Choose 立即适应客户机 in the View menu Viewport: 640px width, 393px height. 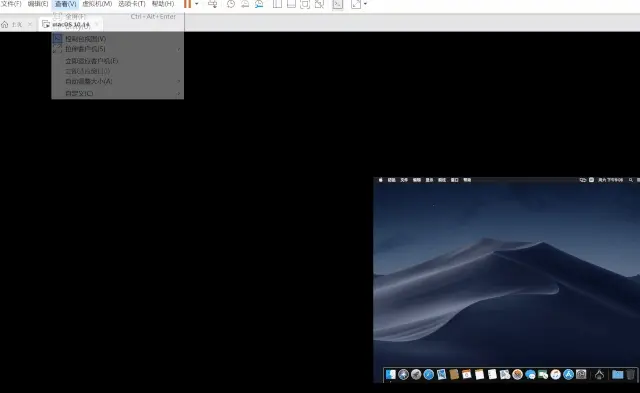click(x=118, y=61)
